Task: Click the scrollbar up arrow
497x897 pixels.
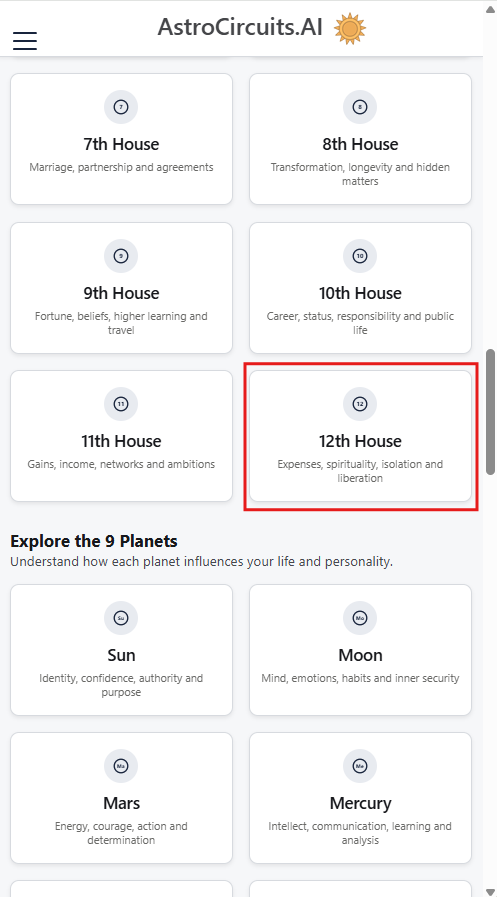Action: pyautogui.click(x=490, y=9)
